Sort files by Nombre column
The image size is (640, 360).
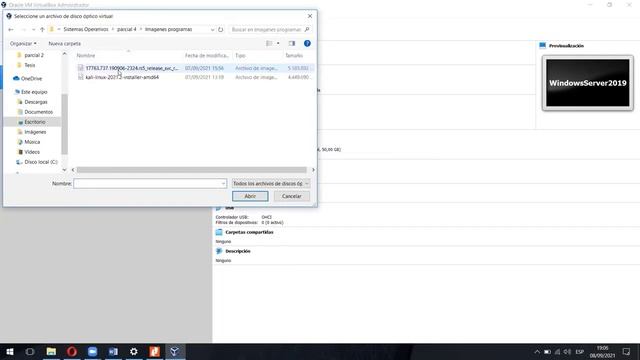click(86, 56)
